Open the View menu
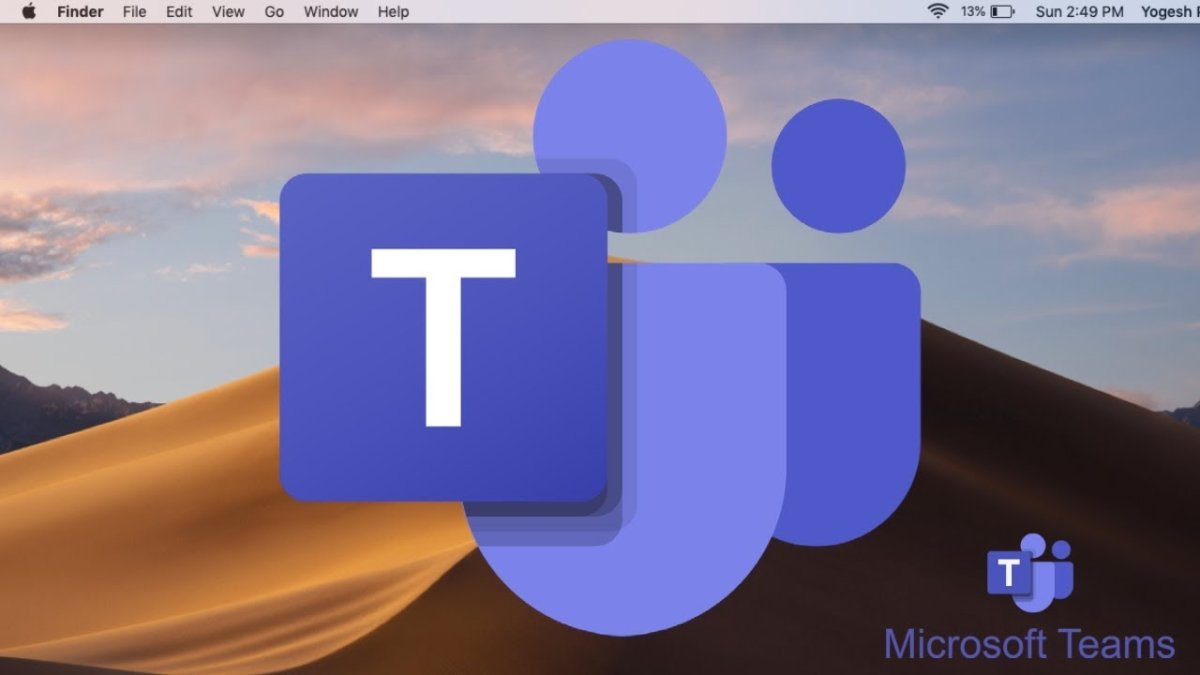 (x=228, y=12)
